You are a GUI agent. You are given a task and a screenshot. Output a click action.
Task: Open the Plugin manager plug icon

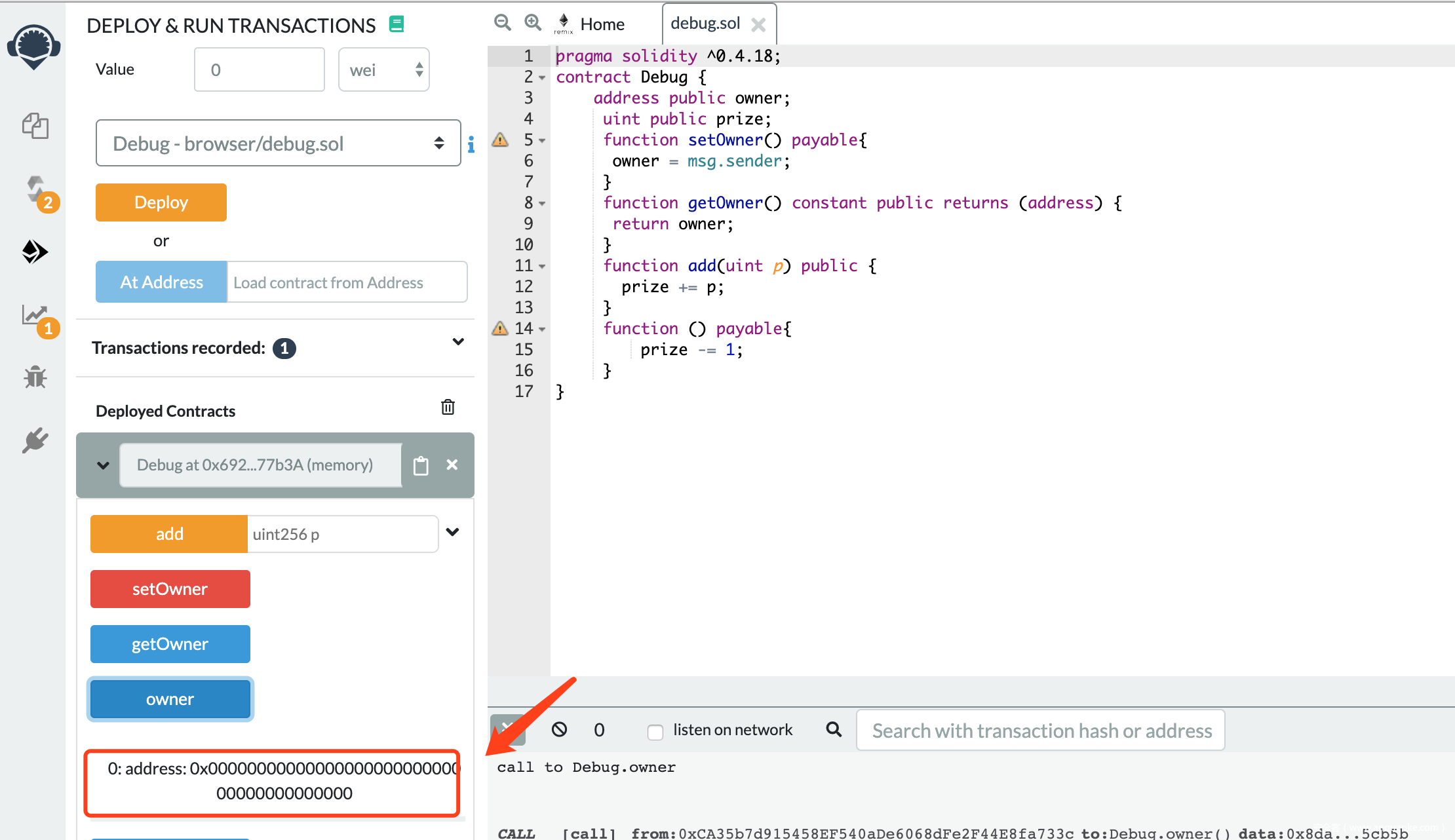(35, 440)
